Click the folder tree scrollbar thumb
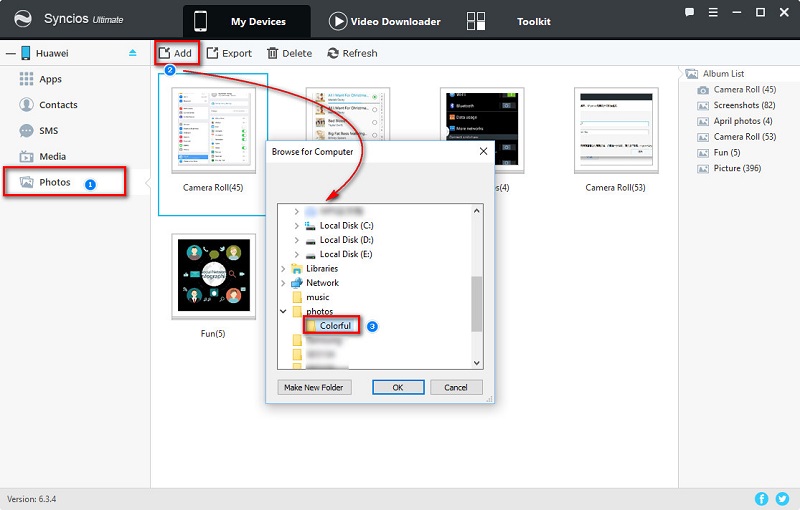 tap(477, 304)
